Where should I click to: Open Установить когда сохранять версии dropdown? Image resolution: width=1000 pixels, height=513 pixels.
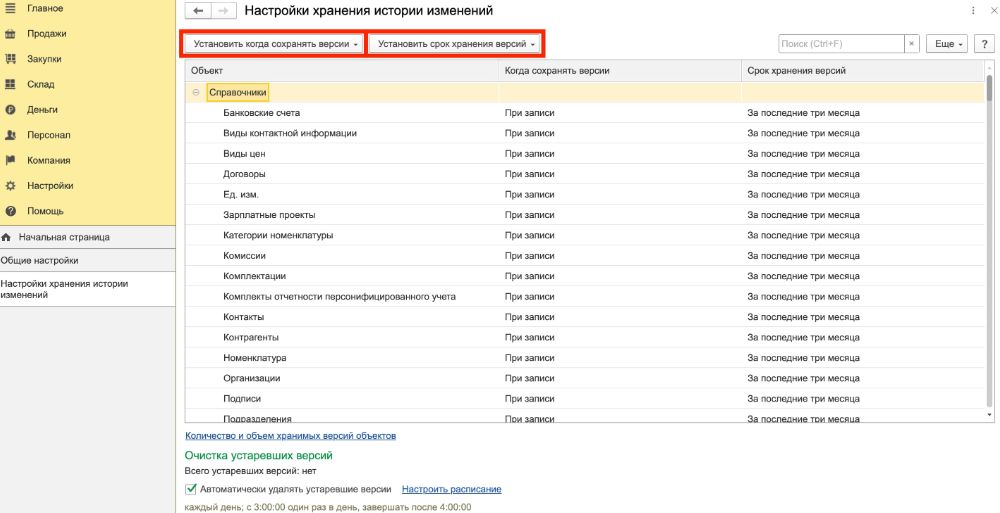(275, 44)
